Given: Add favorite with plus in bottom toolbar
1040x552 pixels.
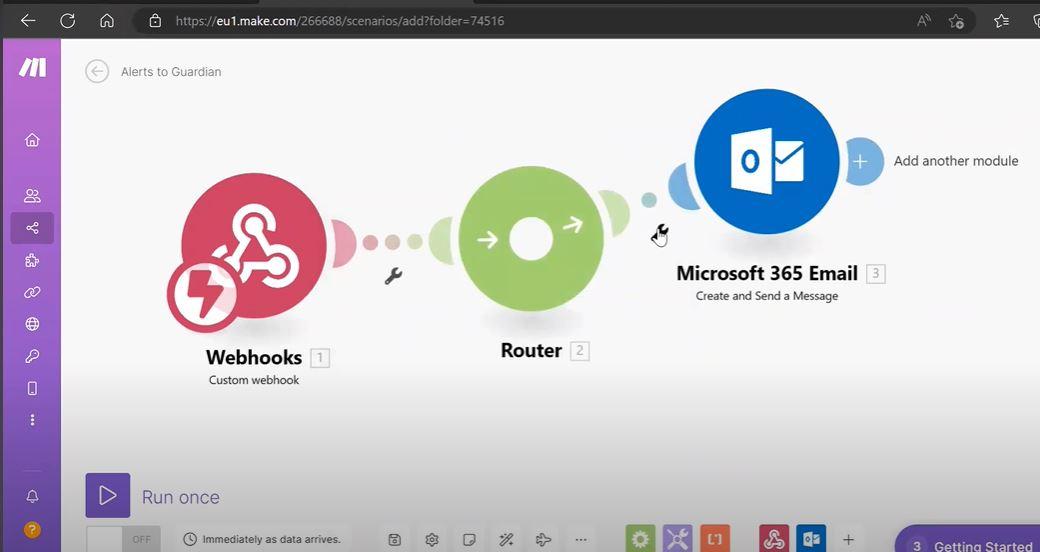Looking at the screenshot, I should (848, 539).
